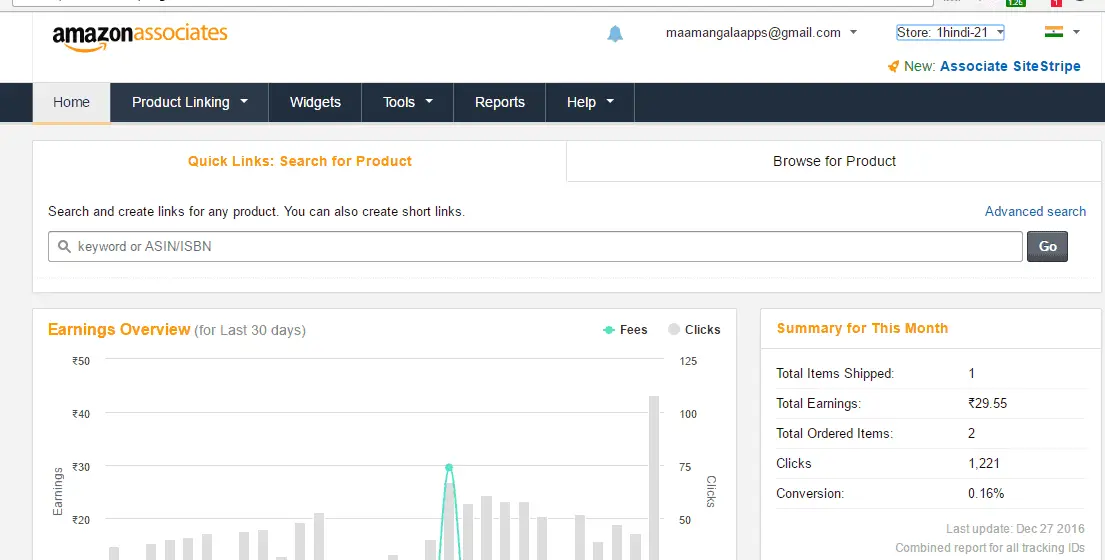
Task: Expand the country flag dropdown arrow
Action: 1076,32
